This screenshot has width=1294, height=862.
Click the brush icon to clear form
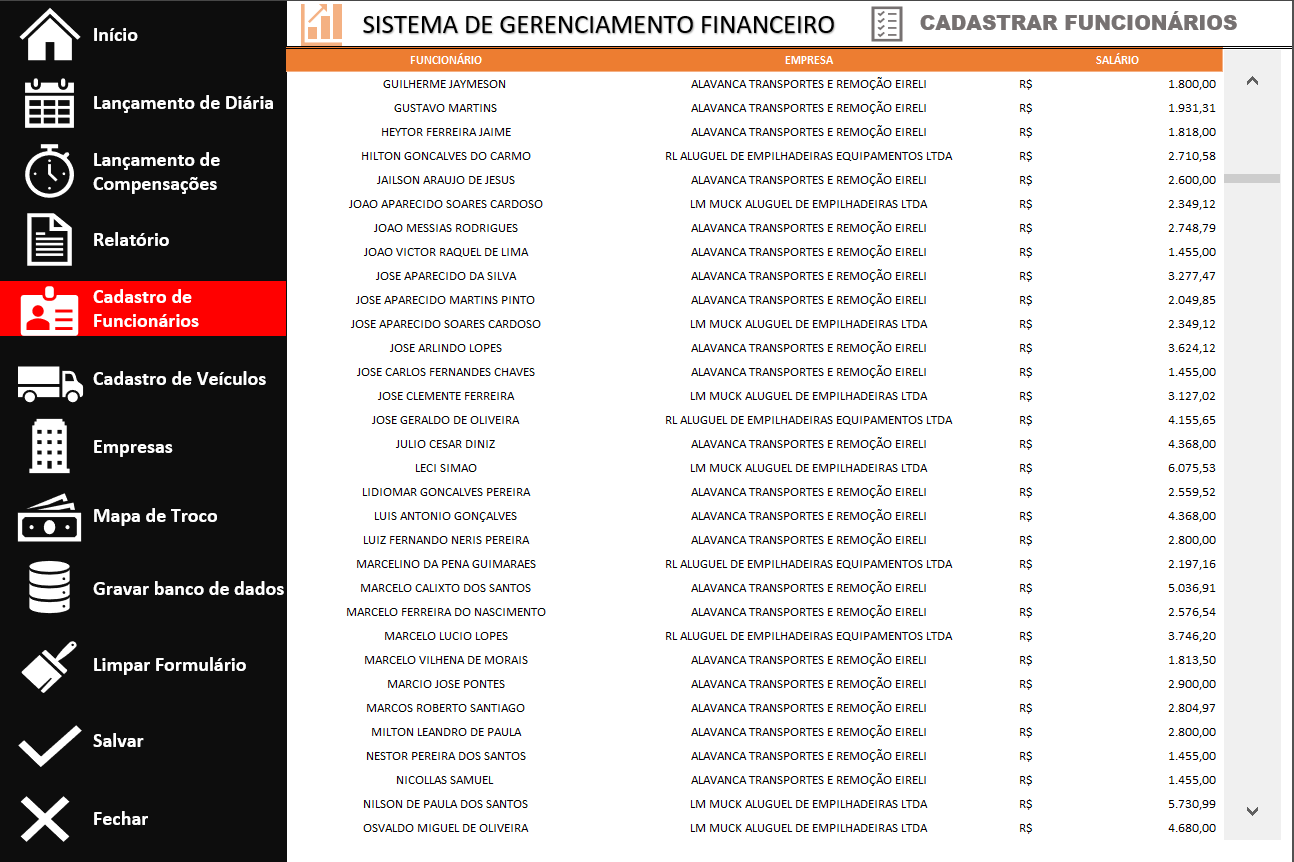(49, 666)
